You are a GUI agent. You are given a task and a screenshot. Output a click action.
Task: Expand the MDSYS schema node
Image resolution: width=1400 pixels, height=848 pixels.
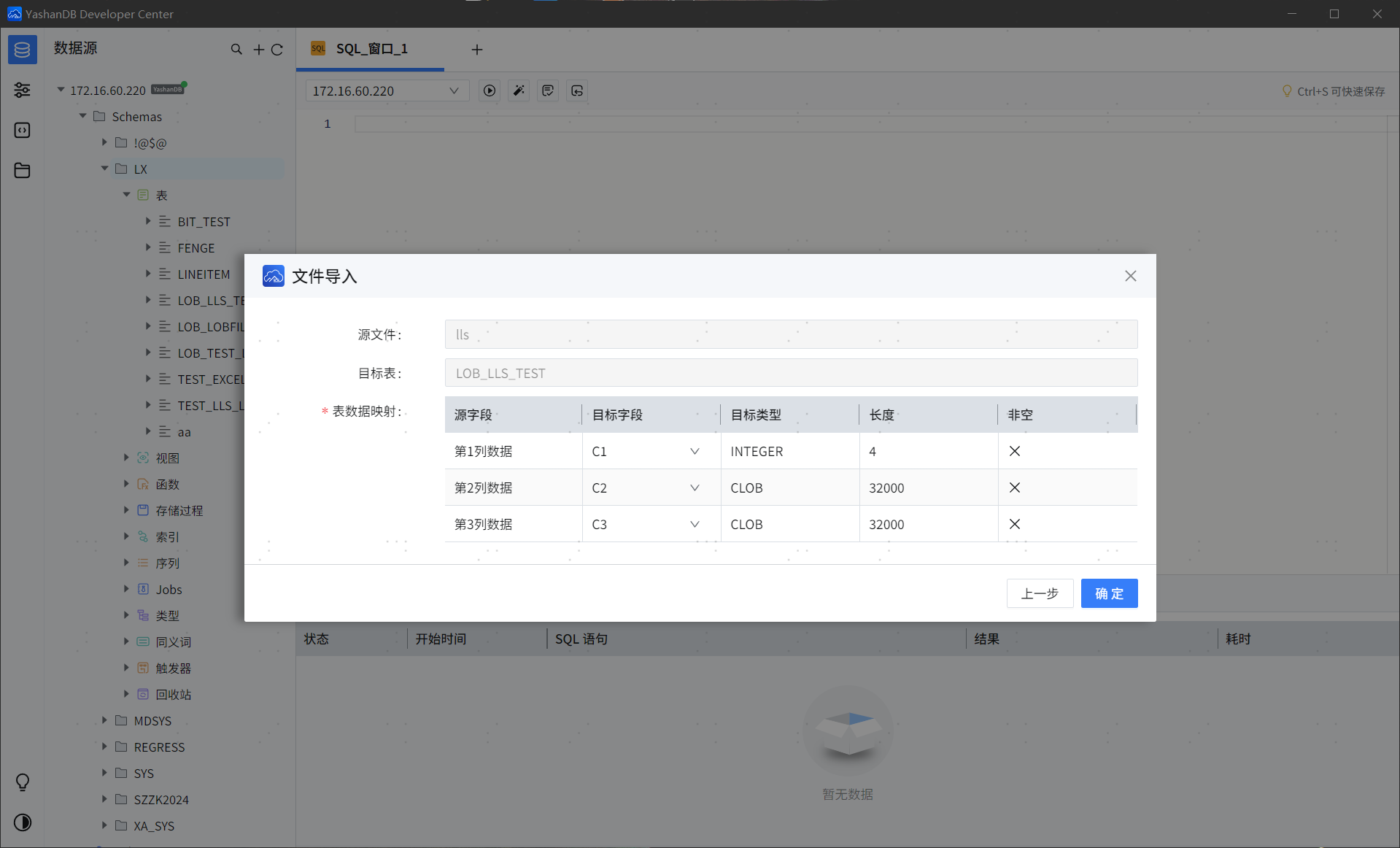pyautogui.click(x=104, y=720)
